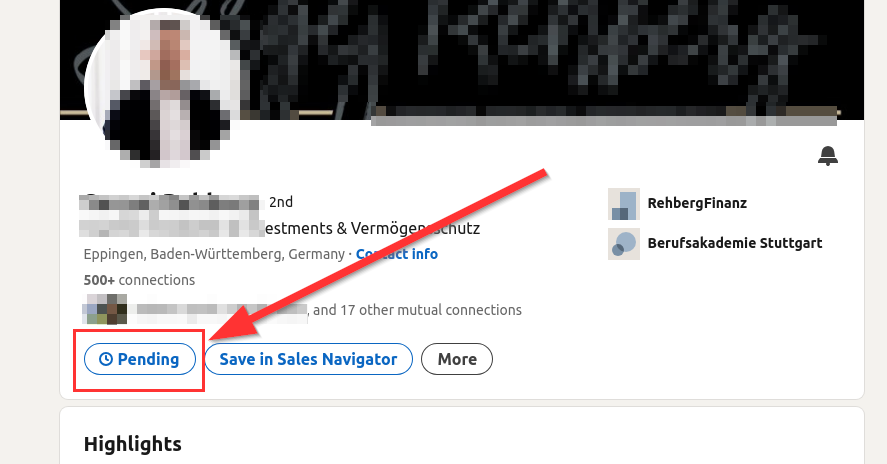Click the blurred profile name heading
This screenshot has width=887, height=464.
171,202
